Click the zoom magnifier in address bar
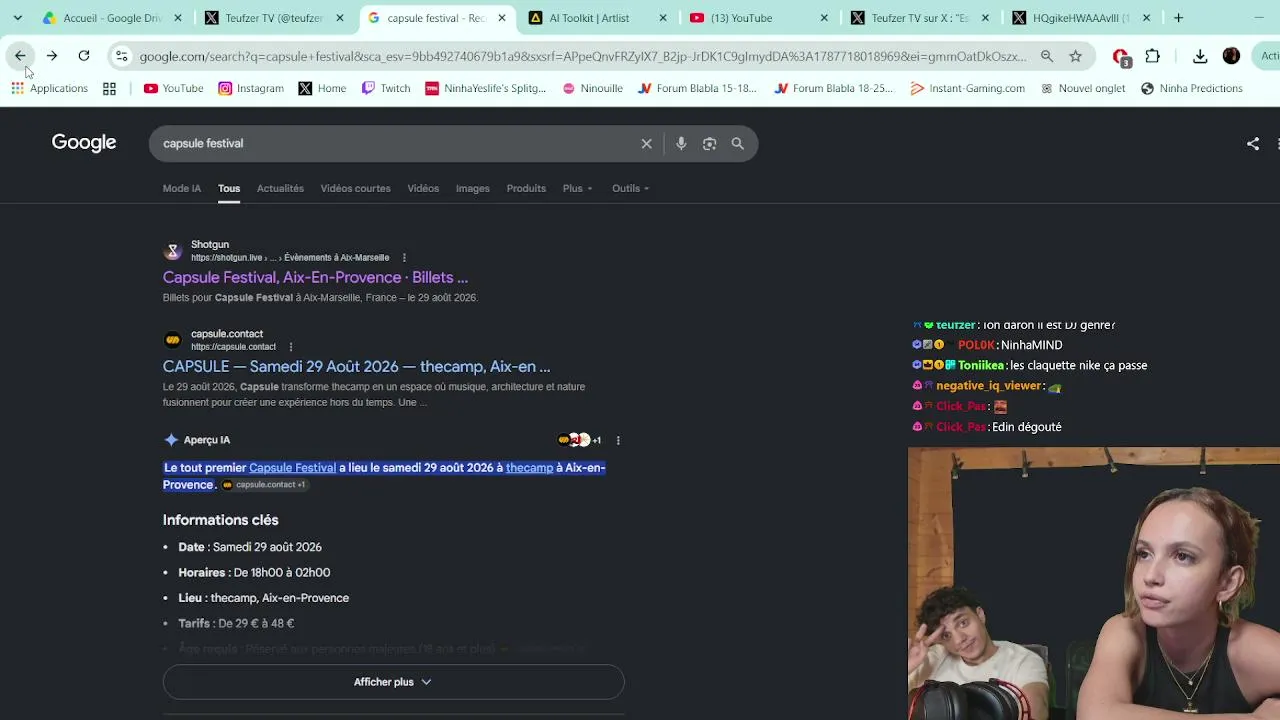This screenshot has height=720, width=1280. tap(1047, 56)
